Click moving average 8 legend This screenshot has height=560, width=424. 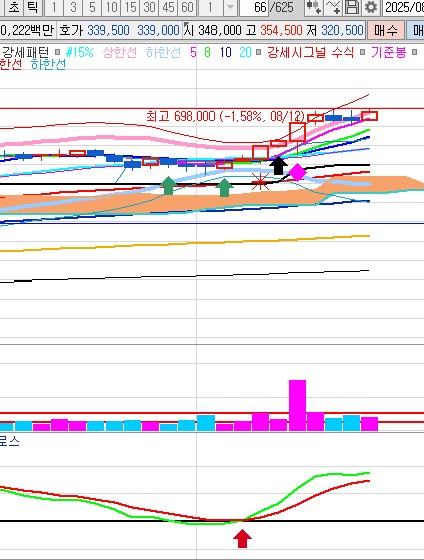tap(207, 52)
